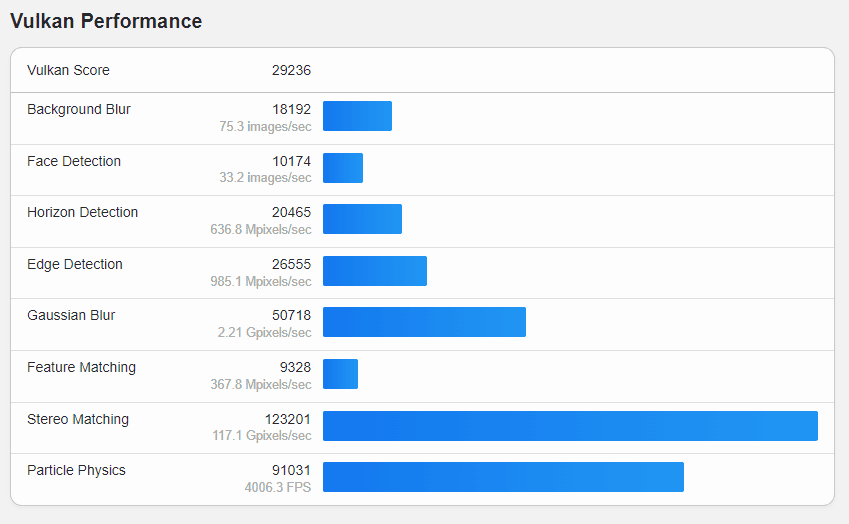Click the 985.1 Mpixels/sec value
Viewport: 849px width, 524px height.
[x=261, y=281]
